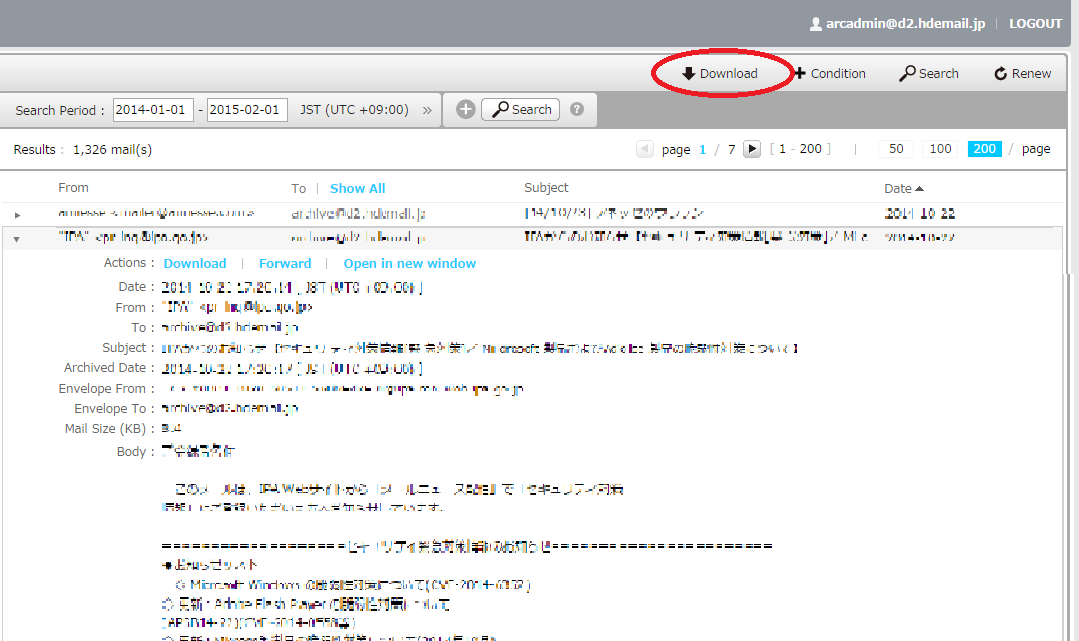The width and height of the screenshot is (1079, 641).
Task: Go to next results page arrow
Action: pos(752,149)
